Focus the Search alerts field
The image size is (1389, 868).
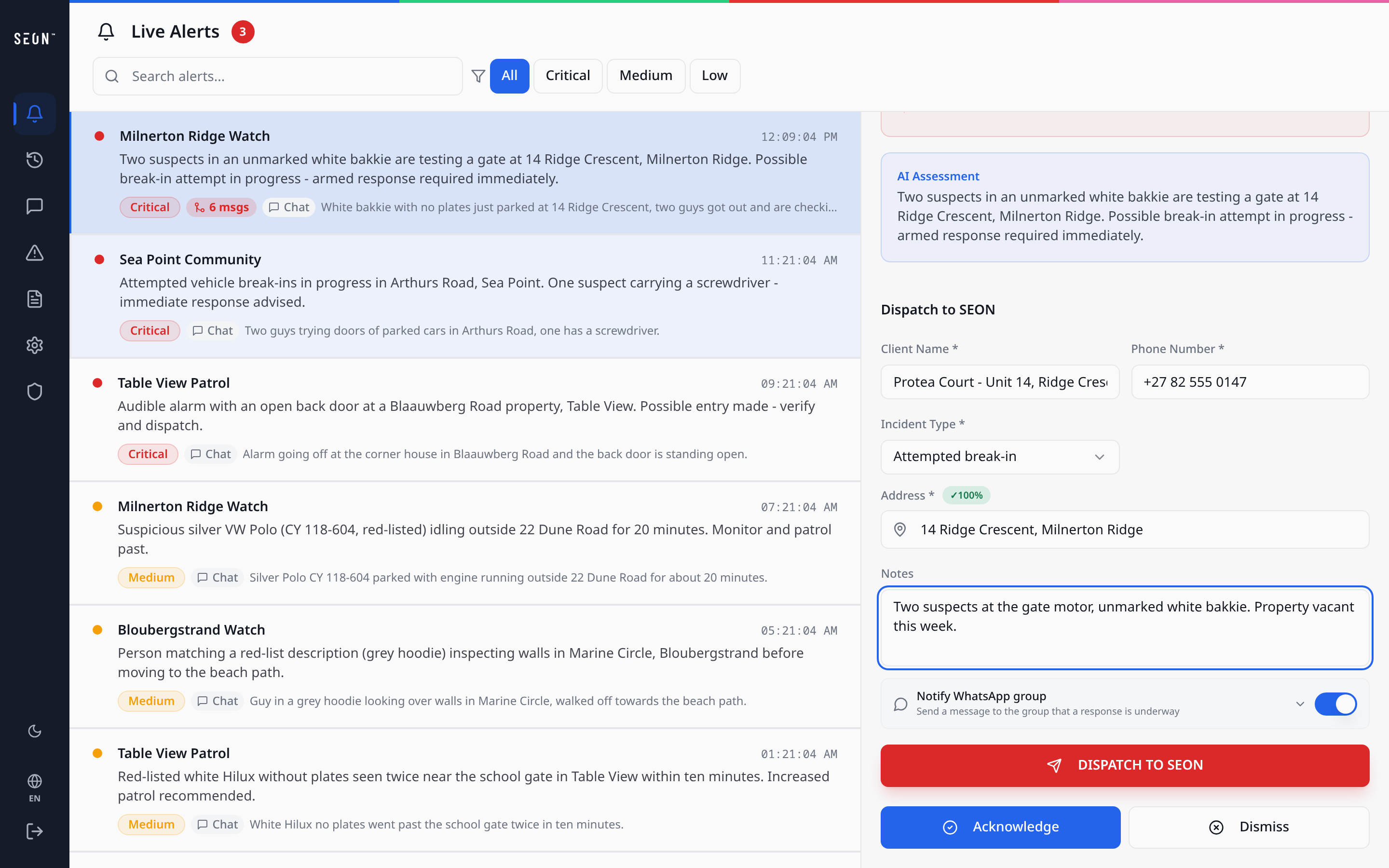(x=278, y=76)
